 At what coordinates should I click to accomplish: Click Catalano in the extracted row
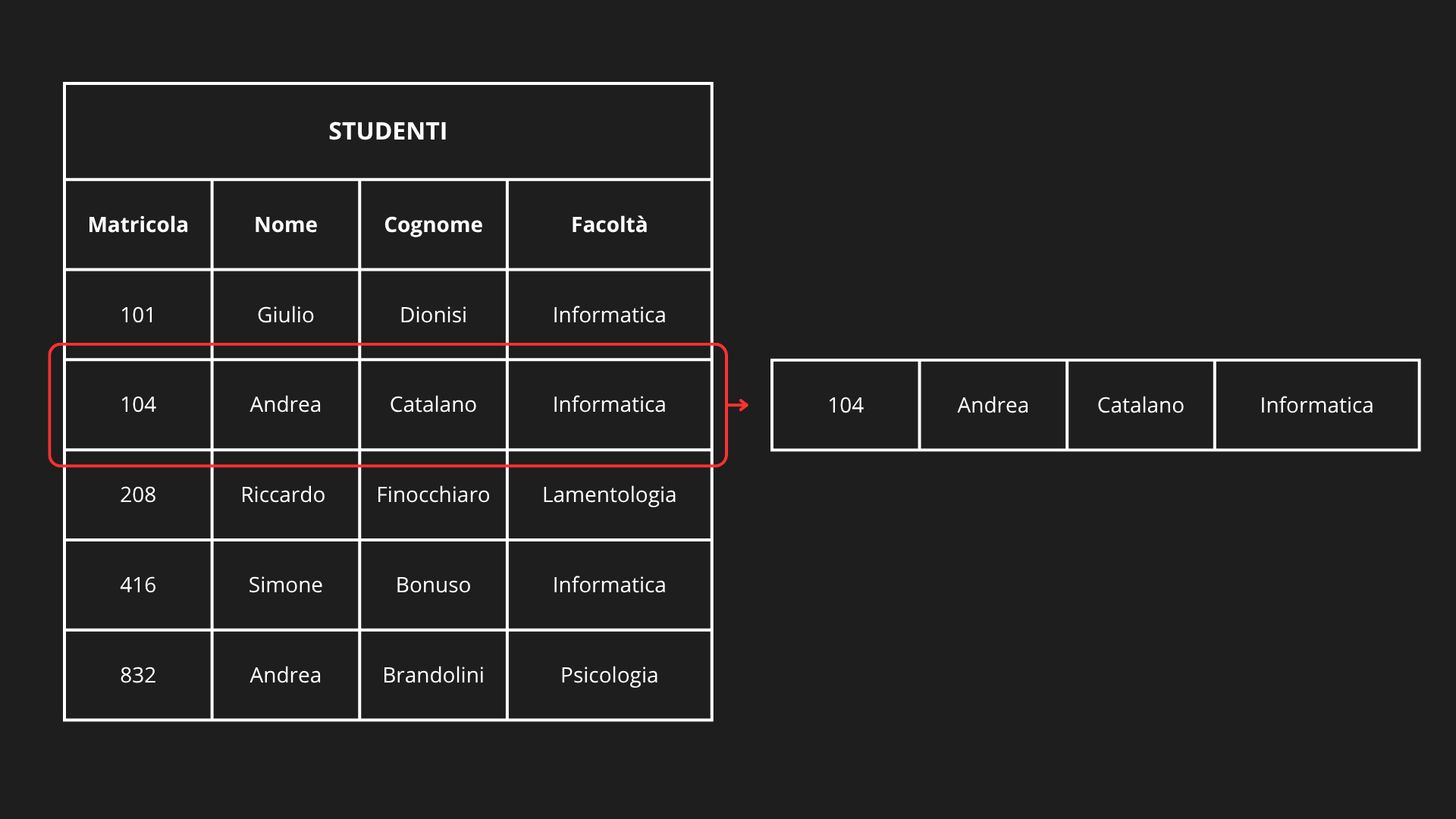(1141, 406)
